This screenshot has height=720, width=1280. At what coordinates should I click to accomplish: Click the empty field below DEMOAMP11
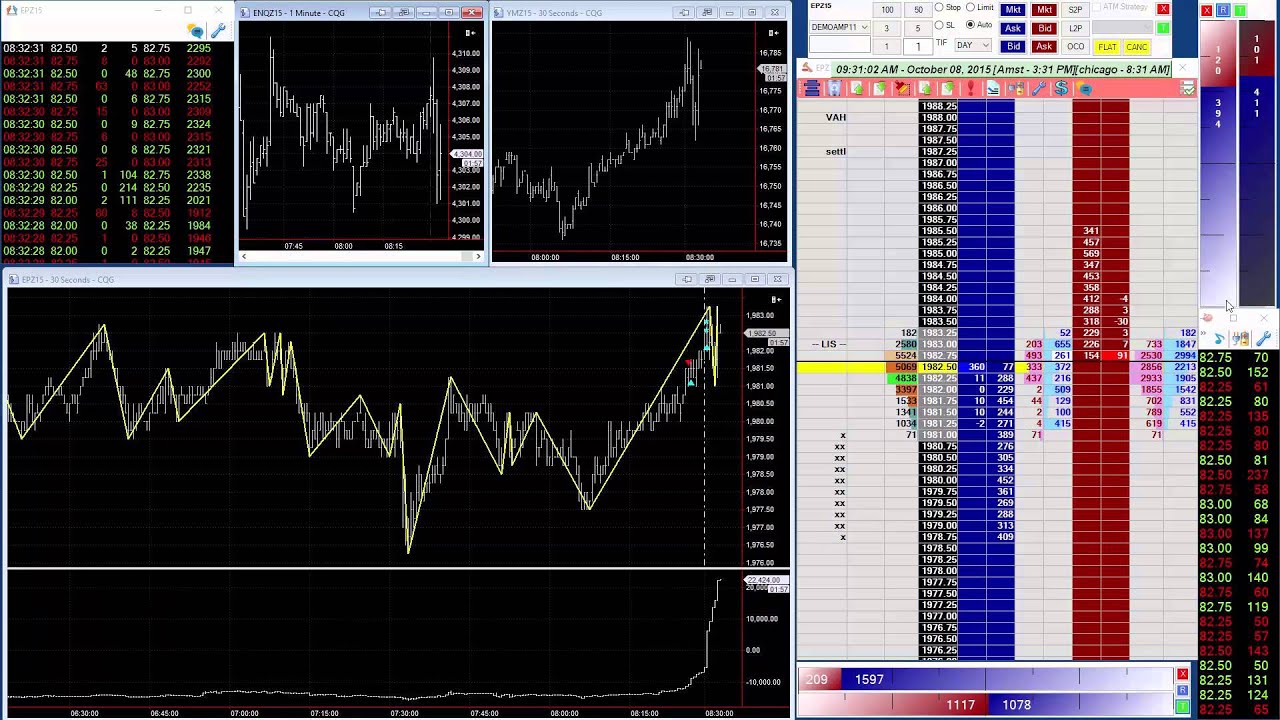coord(839,45)
